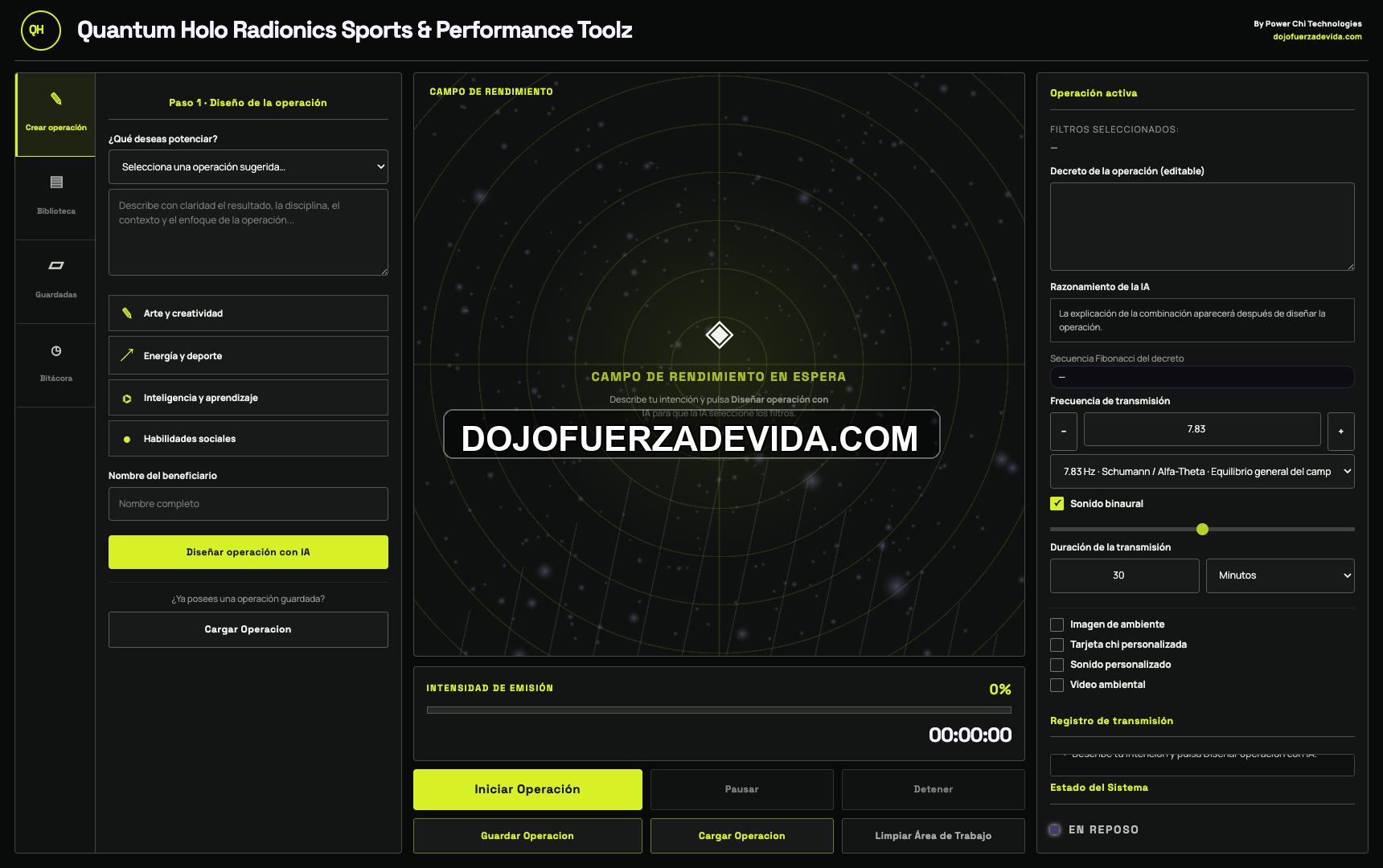Enable the Sonido personalizado checkbox
The height and width of the screenshot is (868, 1383).
1057,665
